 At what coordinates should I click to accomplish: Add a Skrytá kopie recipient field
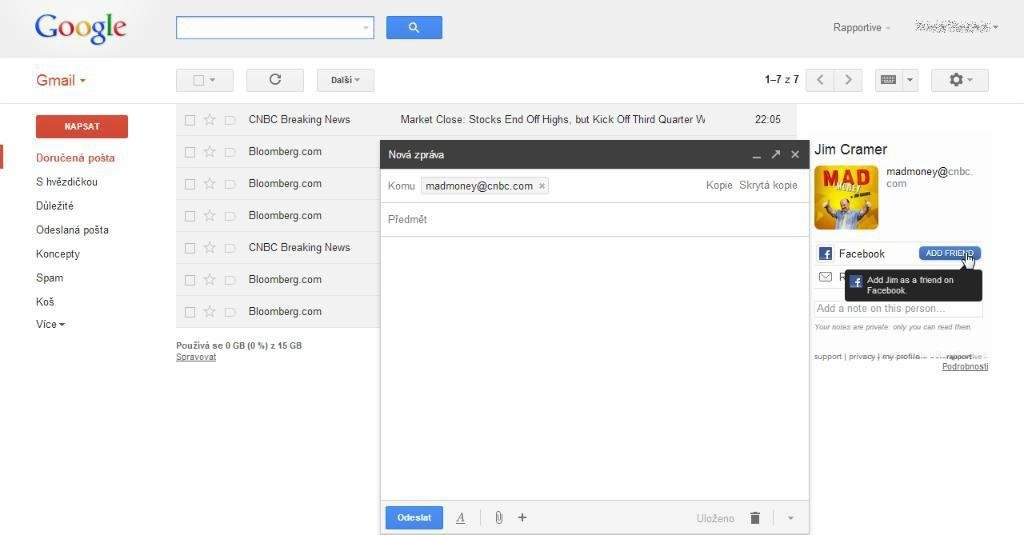click(x=768, y=186)
